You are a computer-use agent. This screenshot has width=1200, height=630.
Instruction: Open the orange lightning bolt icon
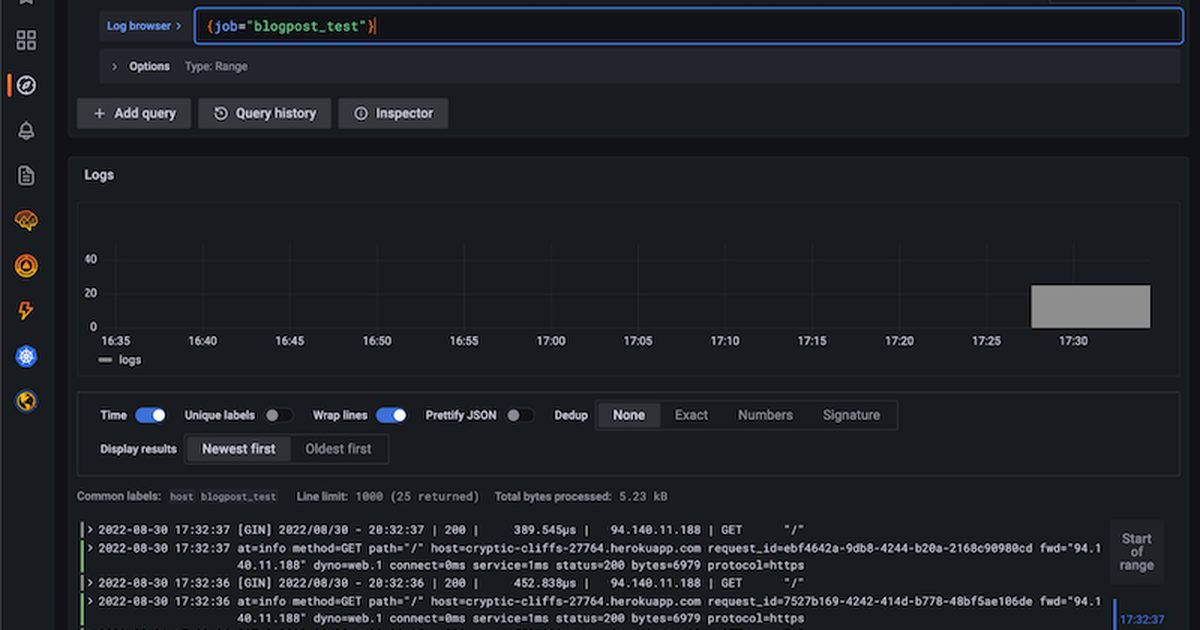coord(26,311)
